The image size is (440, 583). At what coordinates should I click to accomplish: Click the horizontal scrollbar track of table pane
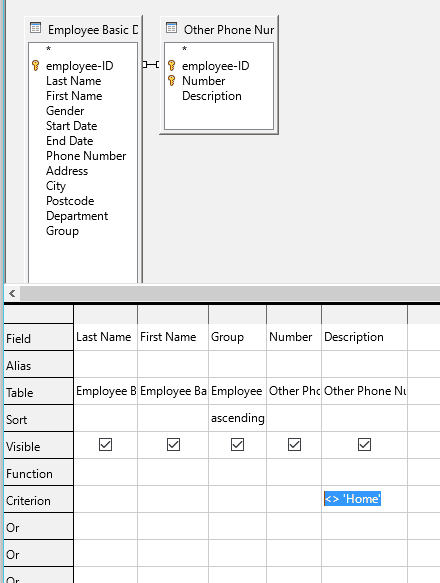pyautogui.click(x=230, y=293)
